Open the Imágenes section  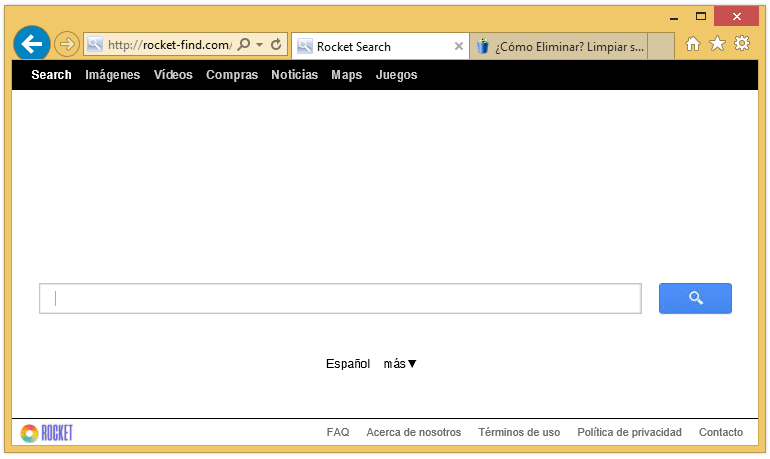tap(112, 75)
